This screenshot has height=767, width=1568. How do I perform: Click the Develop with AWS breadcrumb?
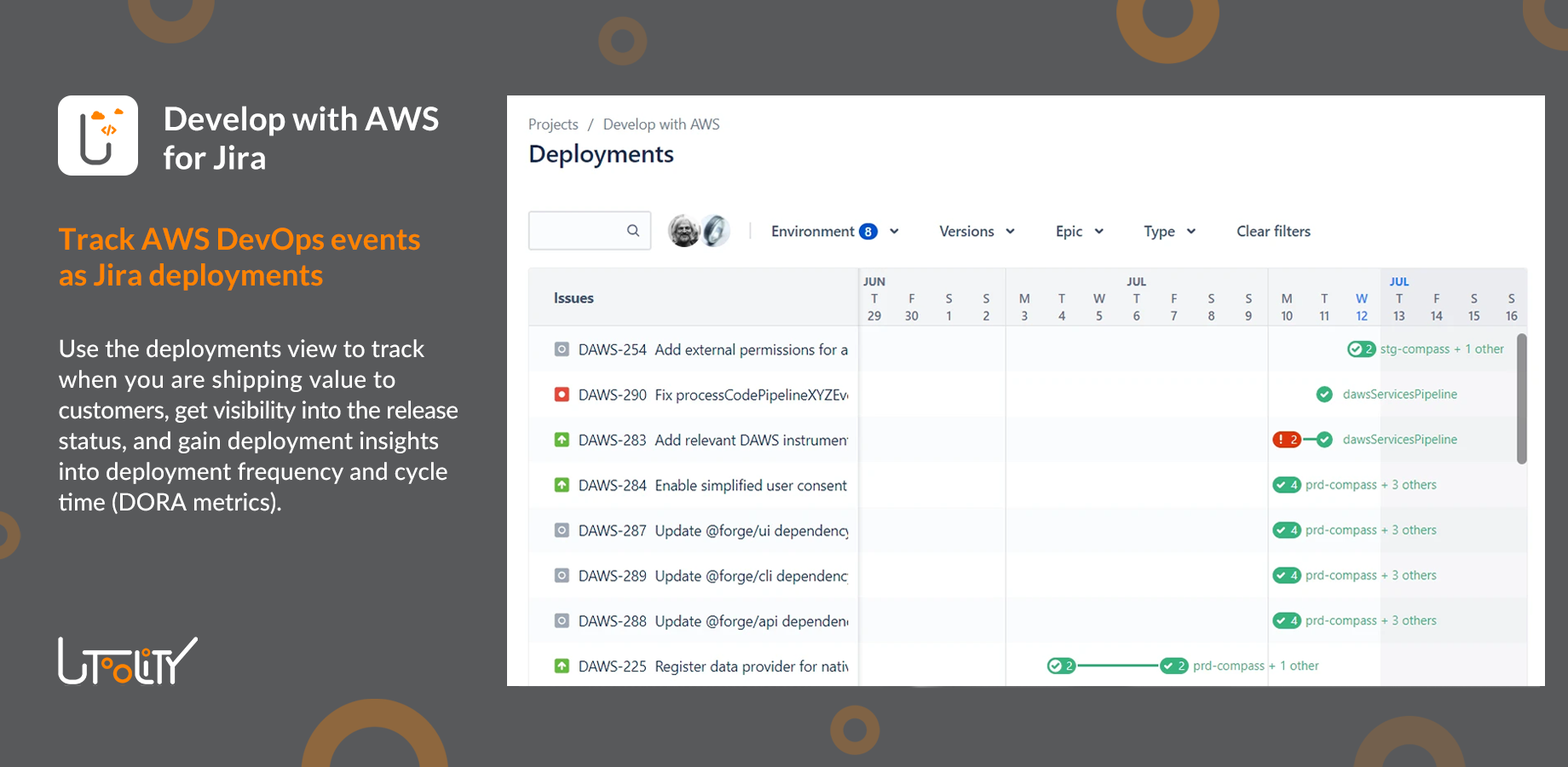[661, 124]
